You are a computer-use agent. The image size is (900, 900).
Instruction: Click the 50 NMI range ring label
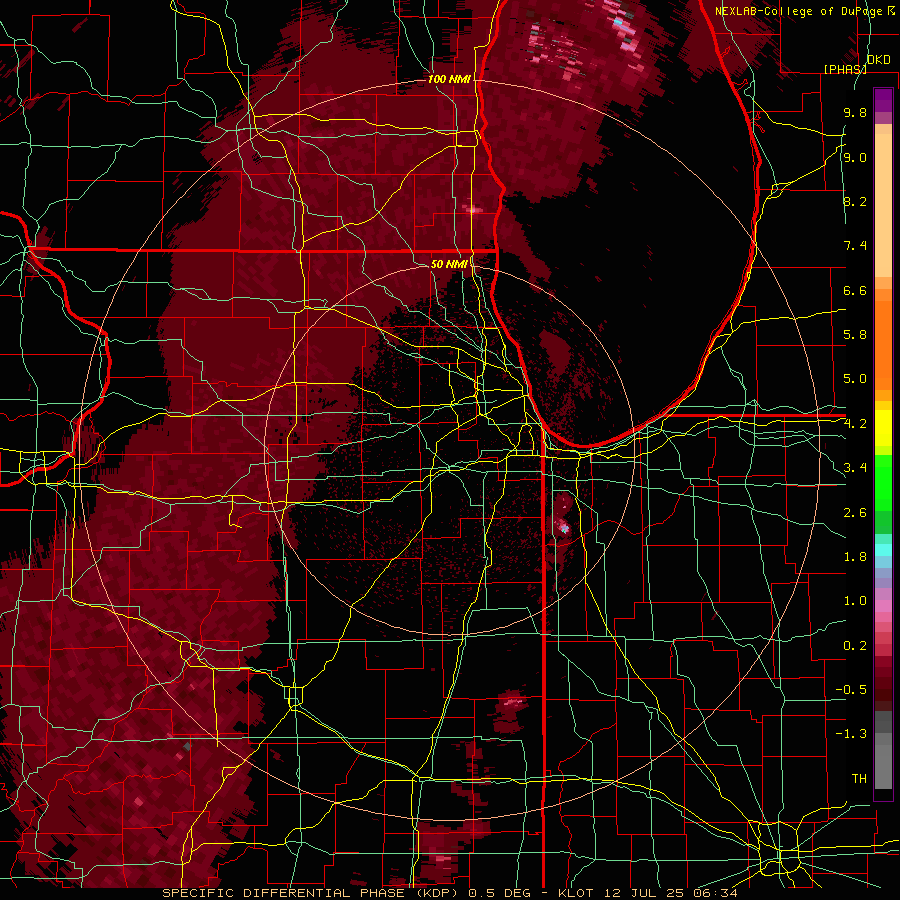tap(449, 264)
